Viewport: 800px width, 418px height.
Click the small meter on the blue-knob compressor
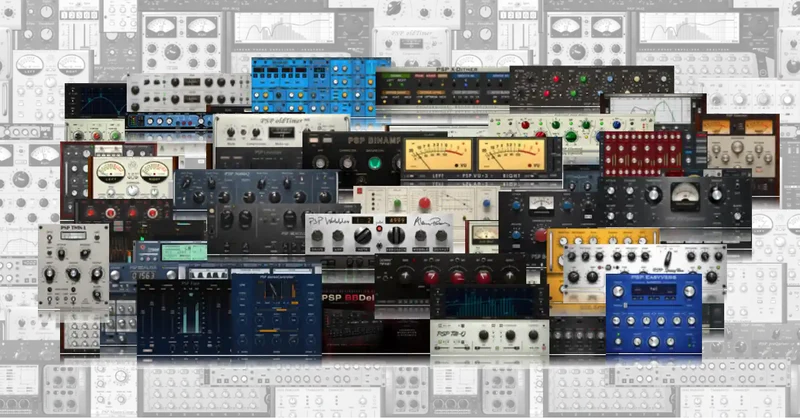pyautogui.click(x=541, y=205)
